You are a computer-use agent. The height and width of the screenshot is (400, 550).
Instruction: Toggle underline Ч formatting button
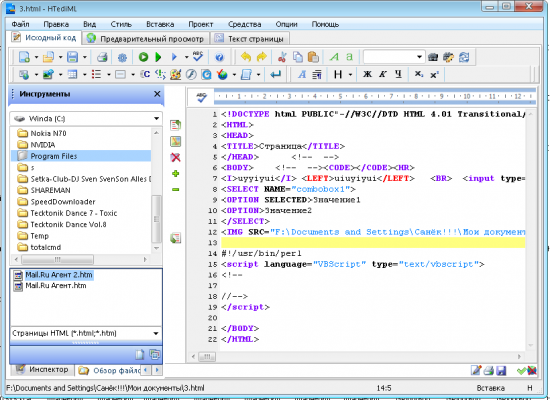click(398, 74)
